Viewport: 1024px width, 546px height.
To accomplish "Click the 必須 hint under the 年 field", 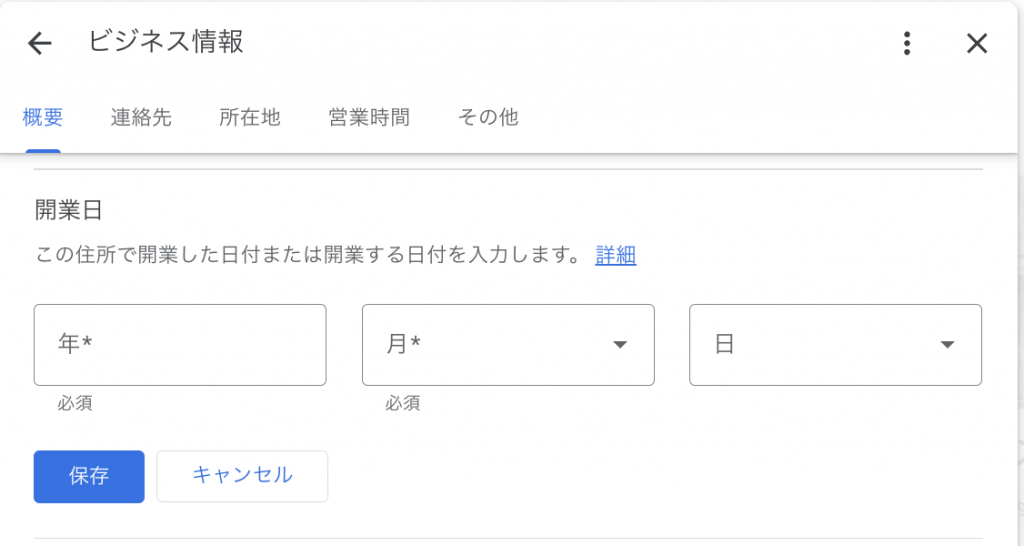I will [75, 403].
